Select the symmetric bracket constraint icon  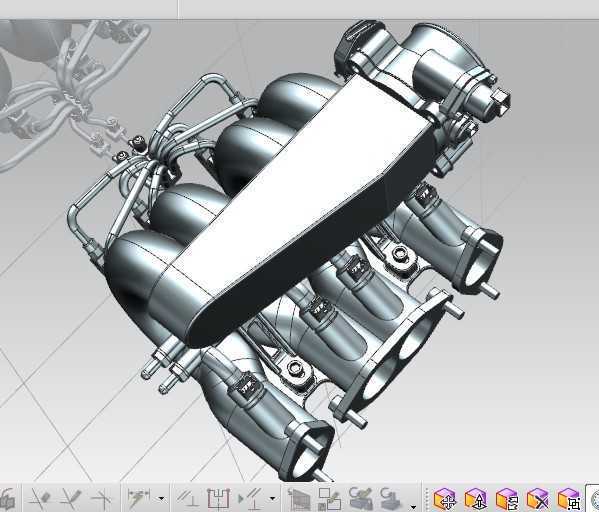coord(219,499)
